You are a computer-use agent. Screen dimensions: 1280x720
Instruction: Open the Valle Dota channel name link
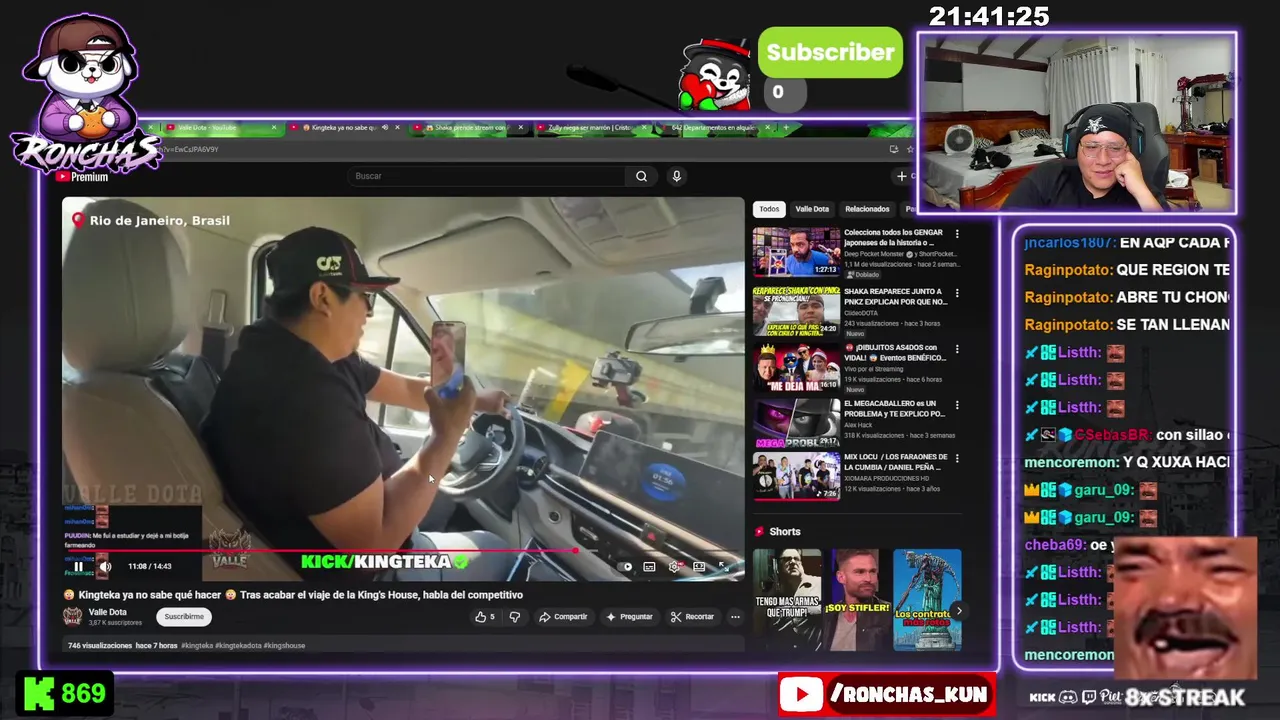[107, 612]
